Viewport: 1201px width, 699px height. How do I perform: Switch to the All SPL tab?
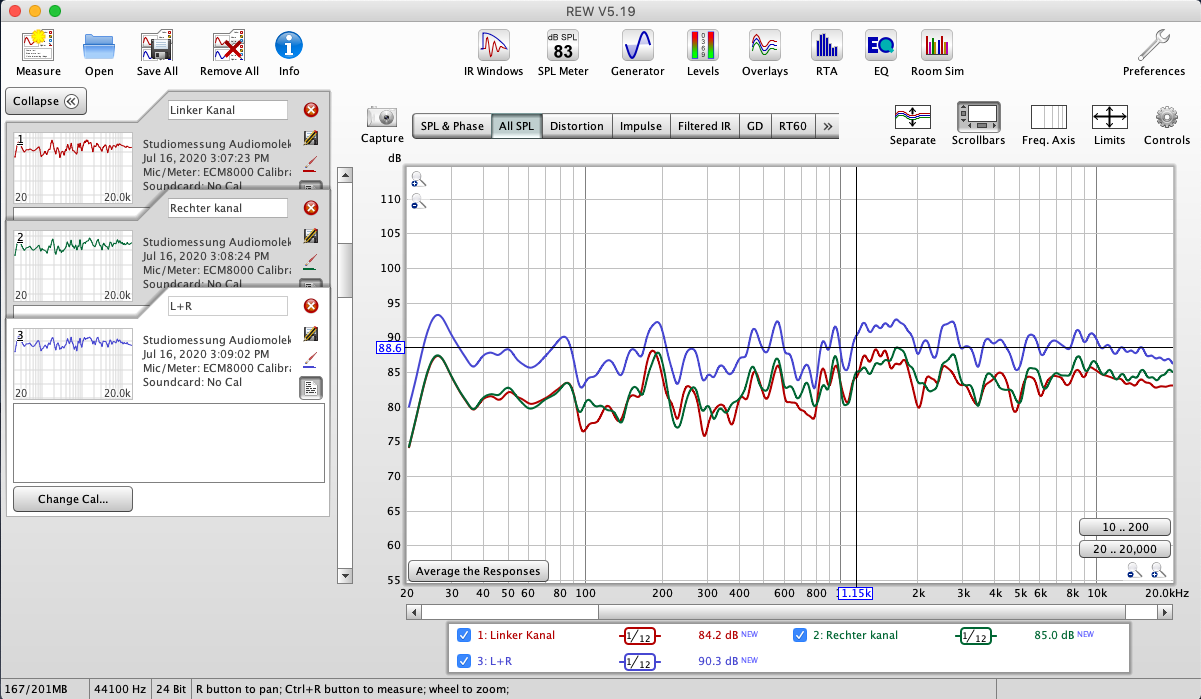tap(517, 126)
